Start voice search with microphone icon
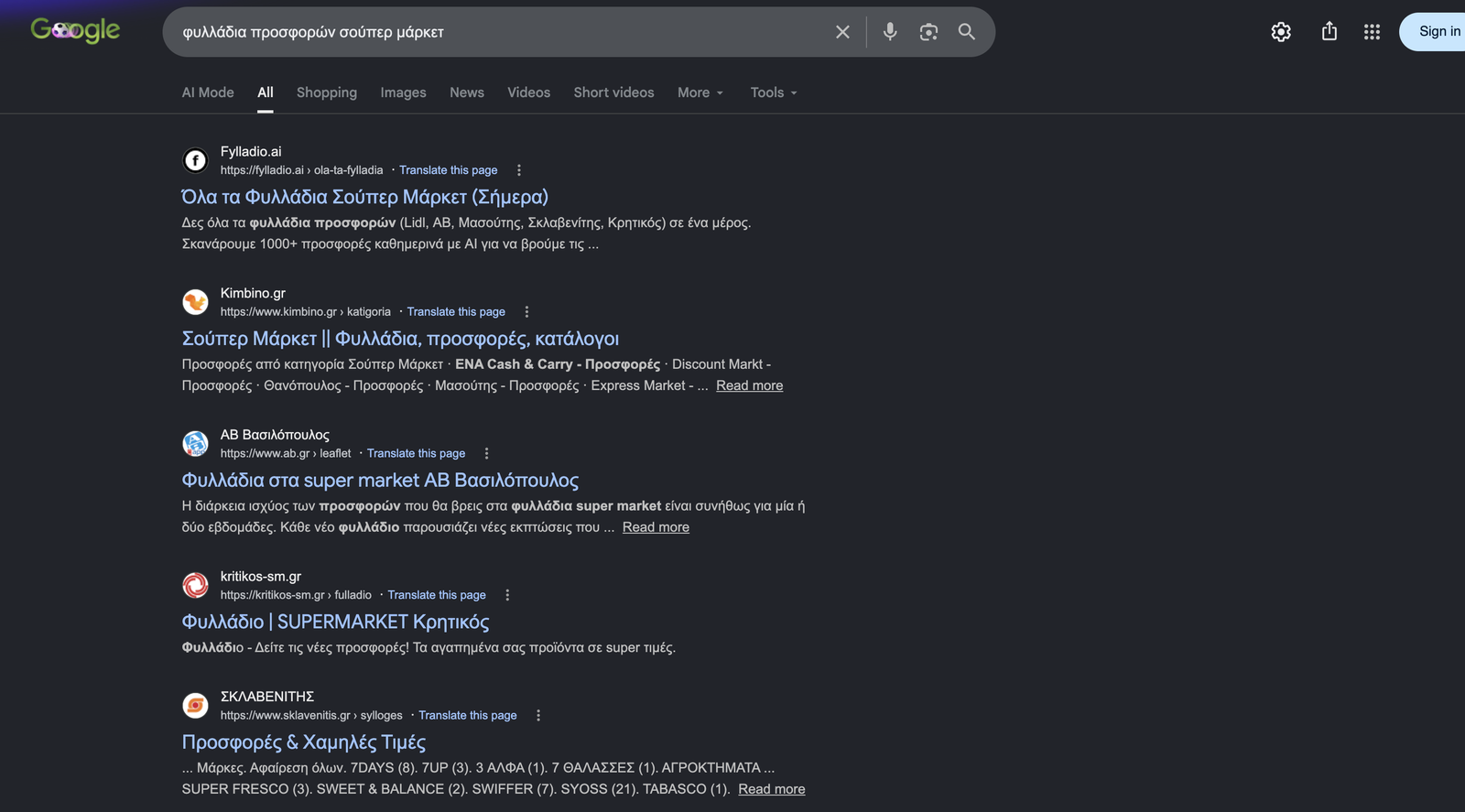The image size is (1465, 812). [x=889, y=32]
